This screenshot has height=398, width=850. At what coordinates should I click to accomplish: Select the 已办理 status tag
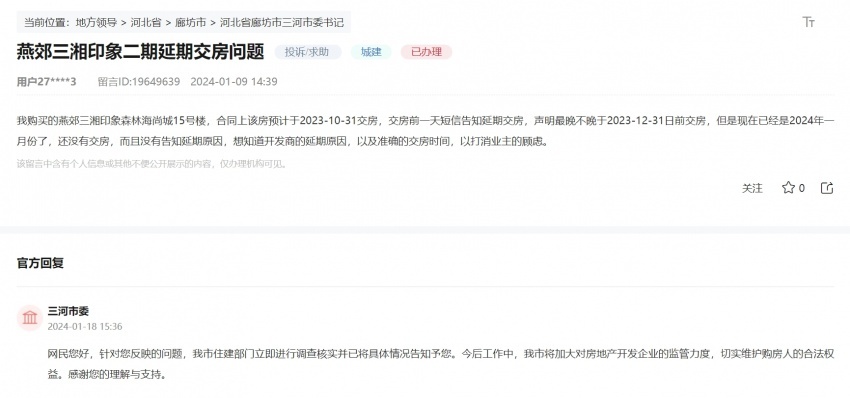coord(426,52)
